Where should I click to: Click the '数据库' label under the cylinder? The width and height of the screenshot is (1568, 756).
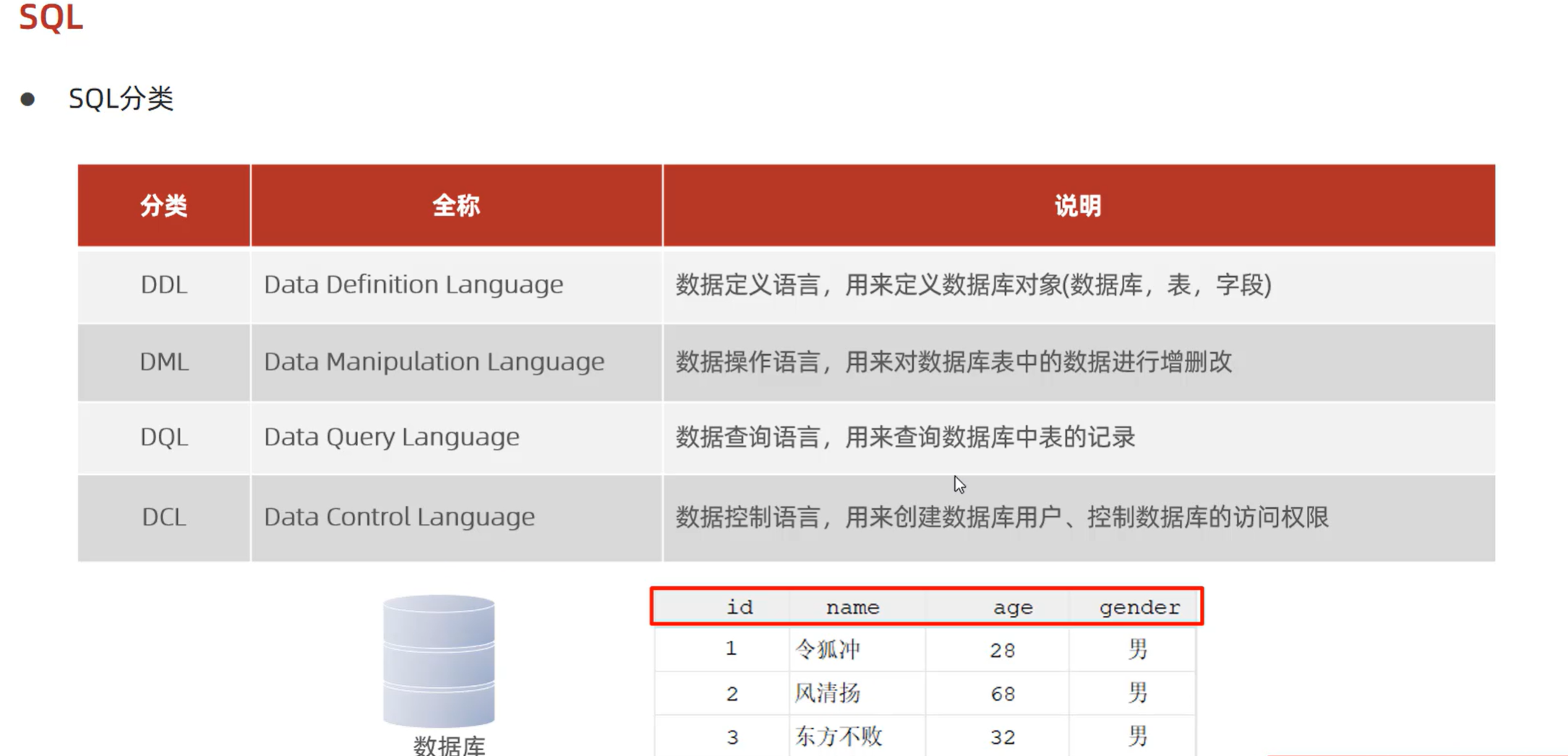(x=449, y=745)
